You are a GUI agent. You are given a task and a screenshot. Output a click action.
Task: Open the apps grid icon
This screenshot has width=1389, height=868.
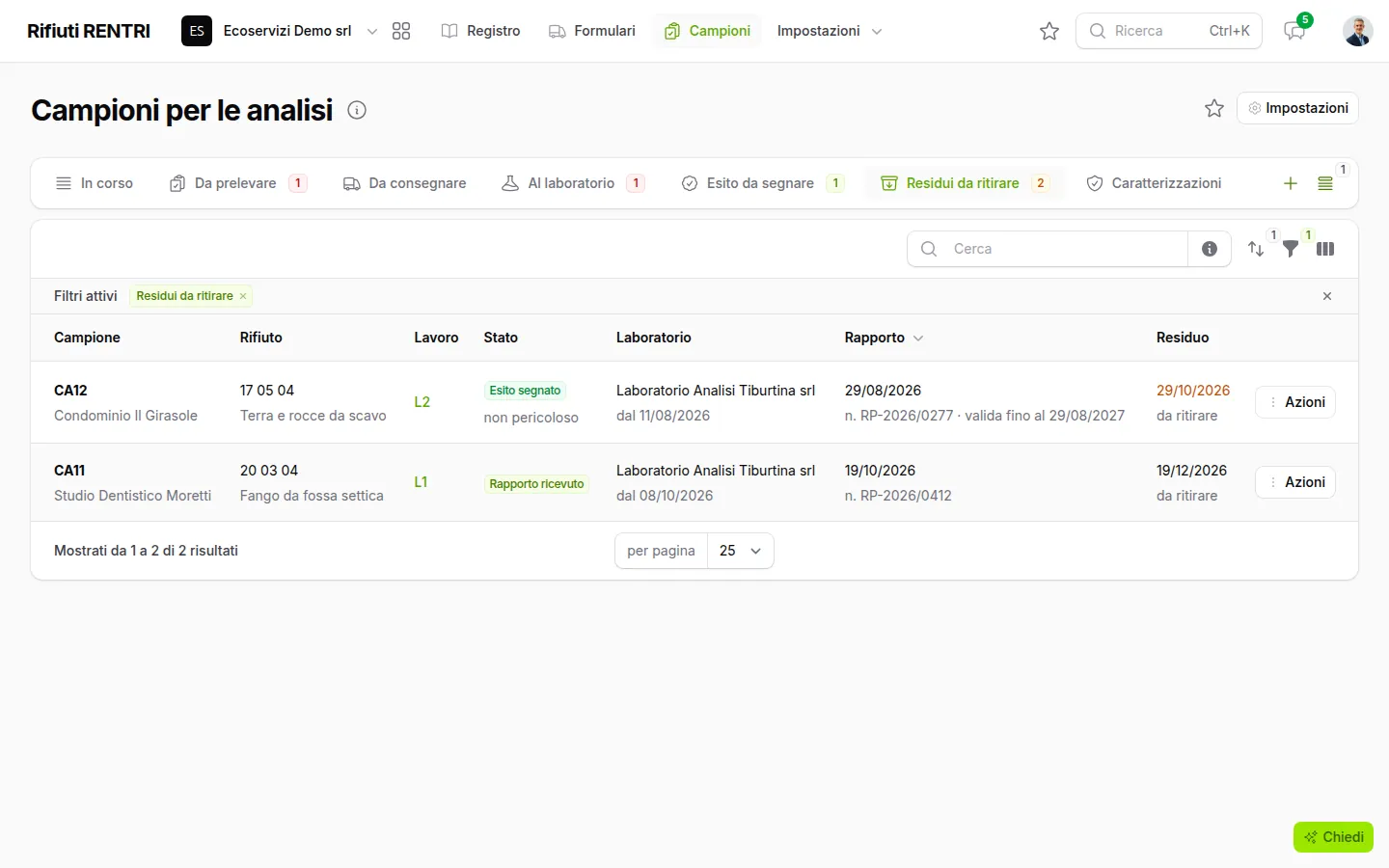(x=401, y=31)
